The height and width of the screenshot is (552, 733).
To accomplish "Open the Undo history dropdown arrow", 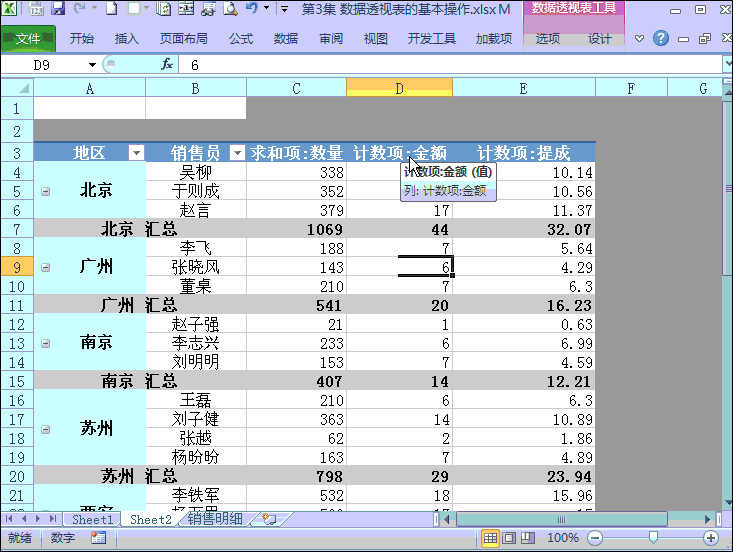I will point(267,8).
